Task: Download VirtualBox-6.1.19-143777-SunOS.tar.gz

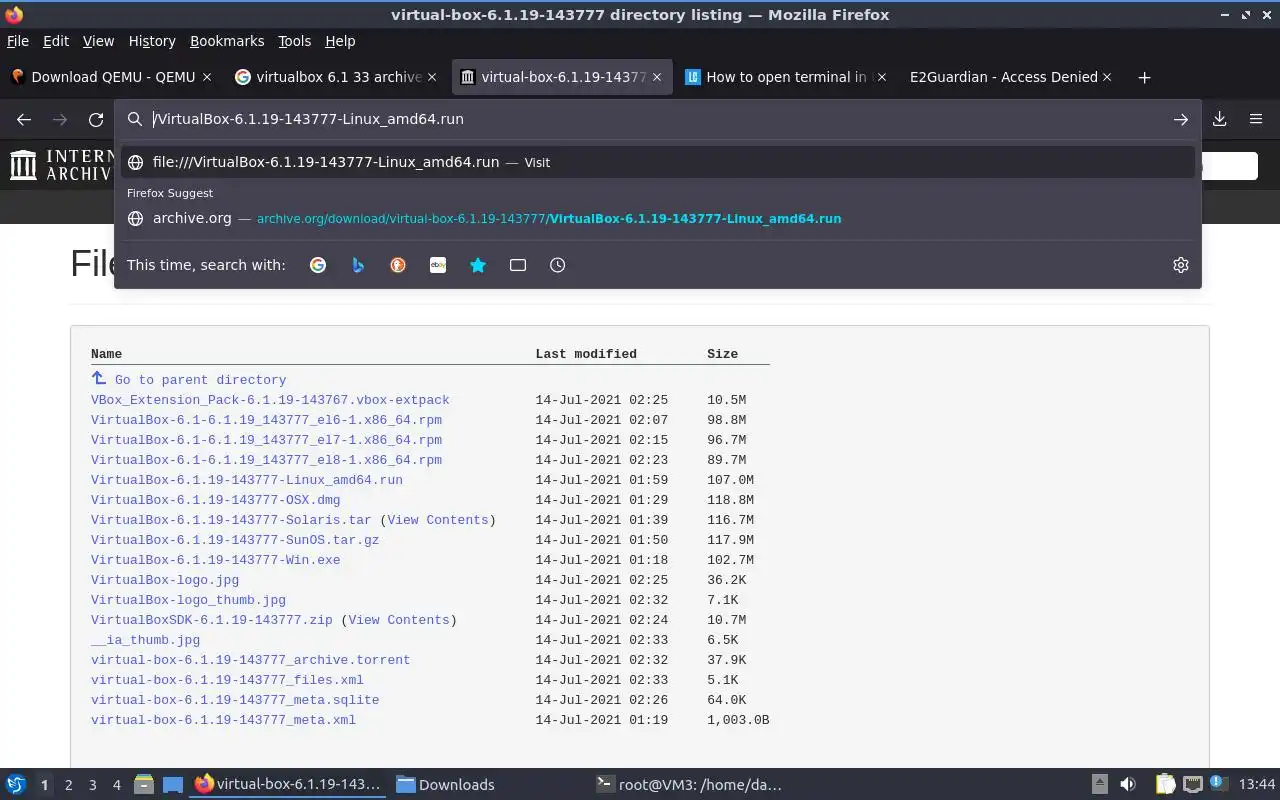Action: tap(235, 540)
